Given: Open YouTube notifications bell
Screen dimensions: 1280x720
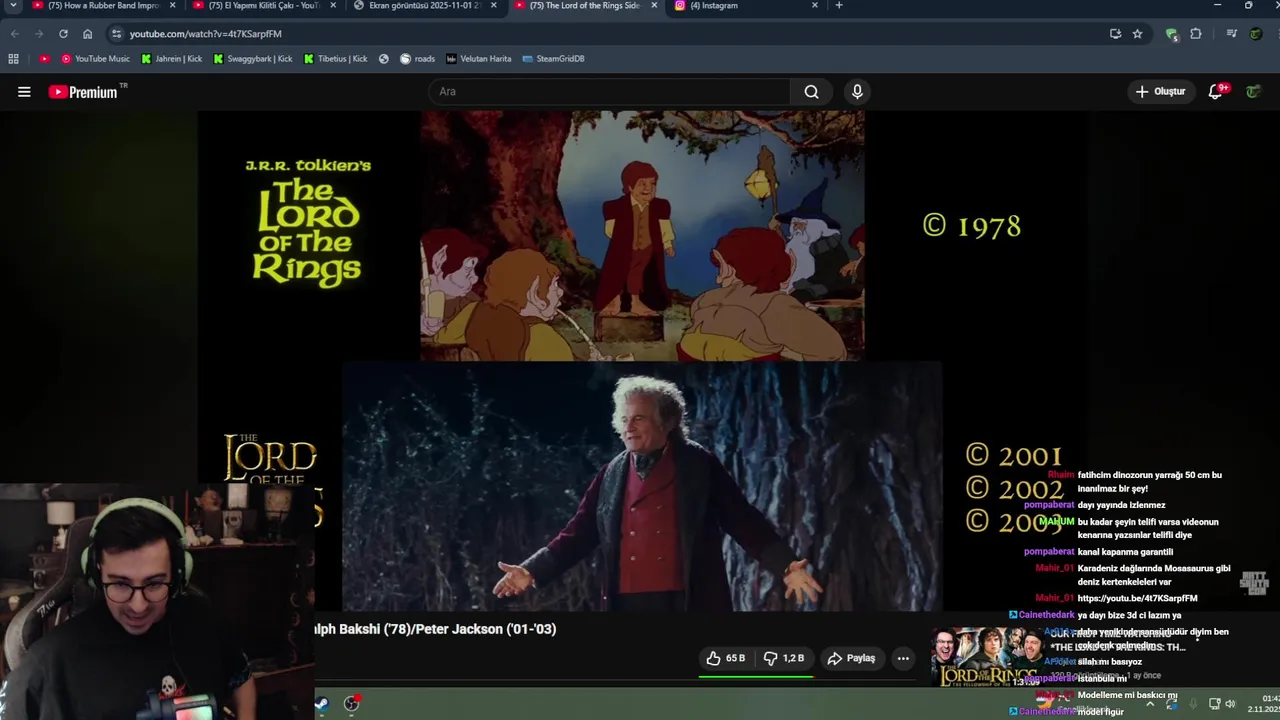Looking at the screenshot, I should [1216, 91].
